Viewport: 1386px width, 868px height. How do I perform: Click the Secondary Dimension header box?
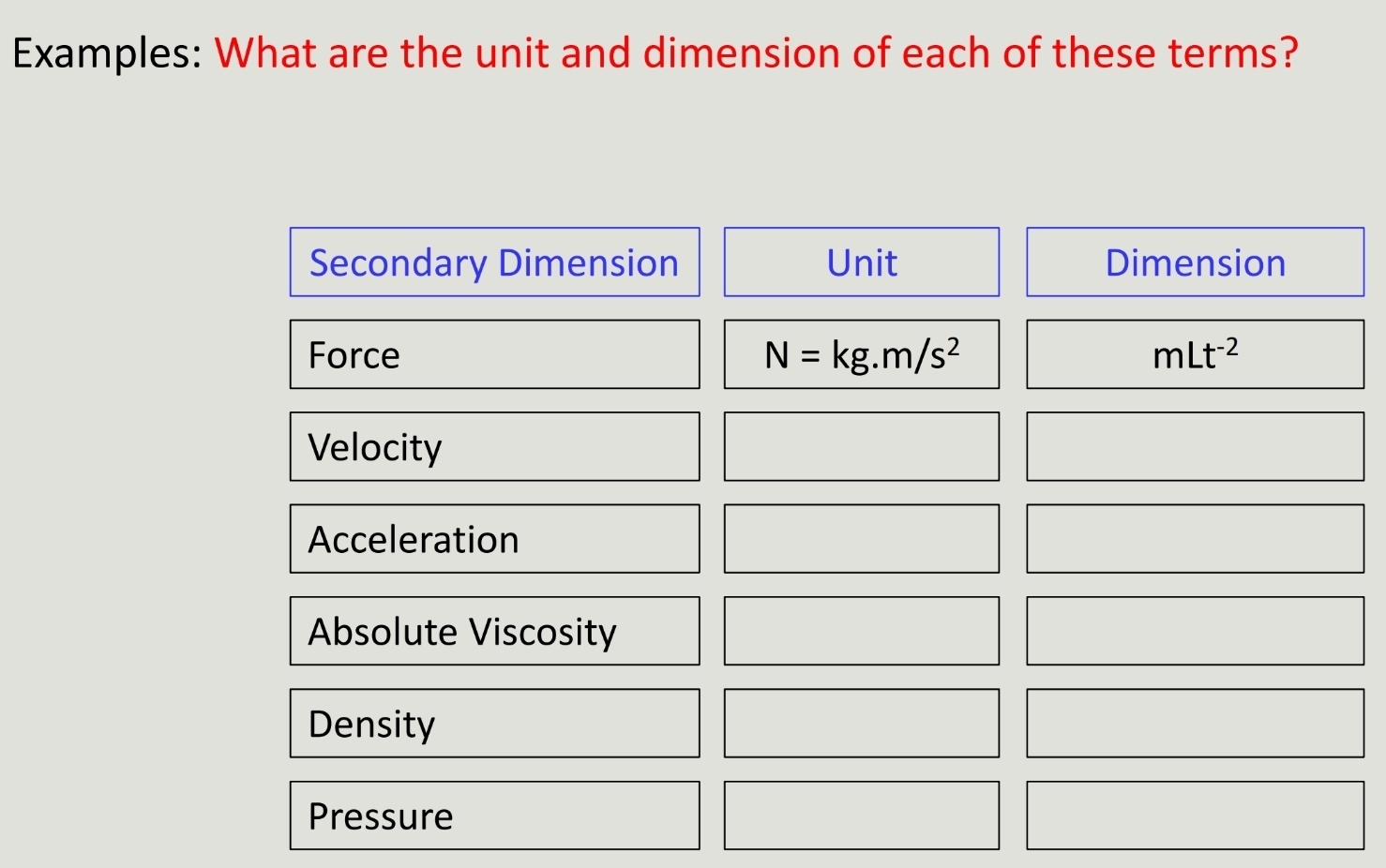click(x=494, y=262)
